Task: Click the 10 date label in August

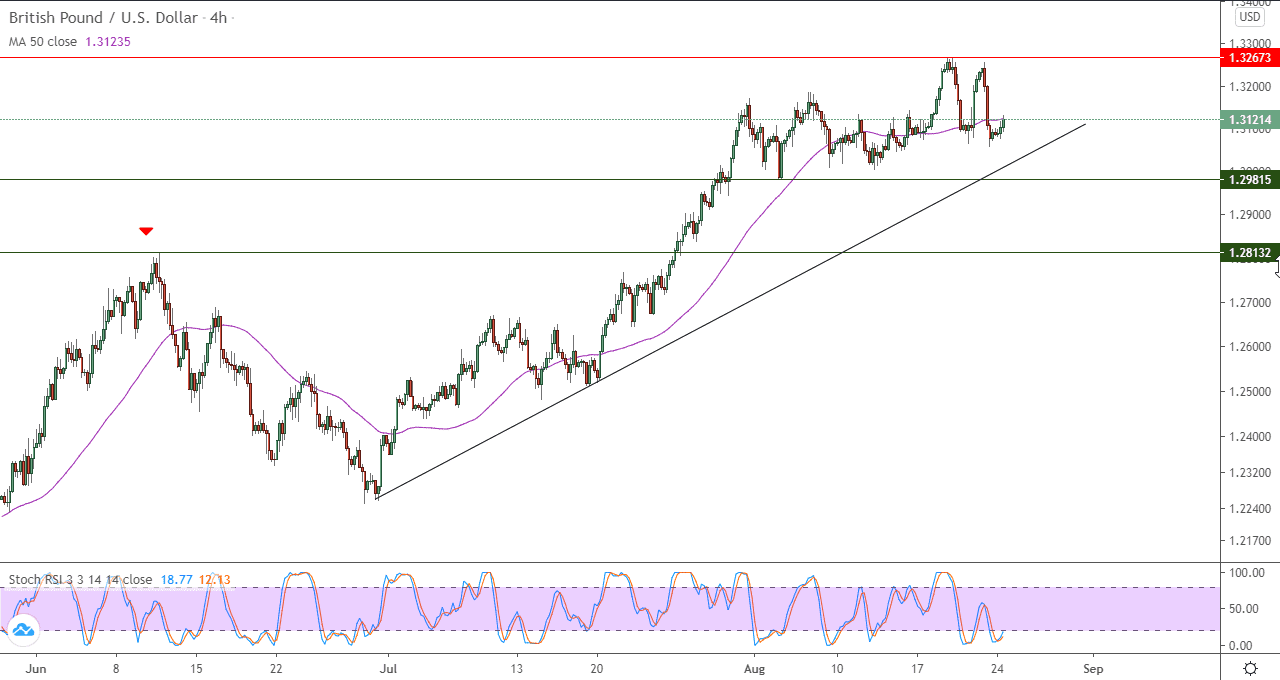Action: (x=836, y=669)
